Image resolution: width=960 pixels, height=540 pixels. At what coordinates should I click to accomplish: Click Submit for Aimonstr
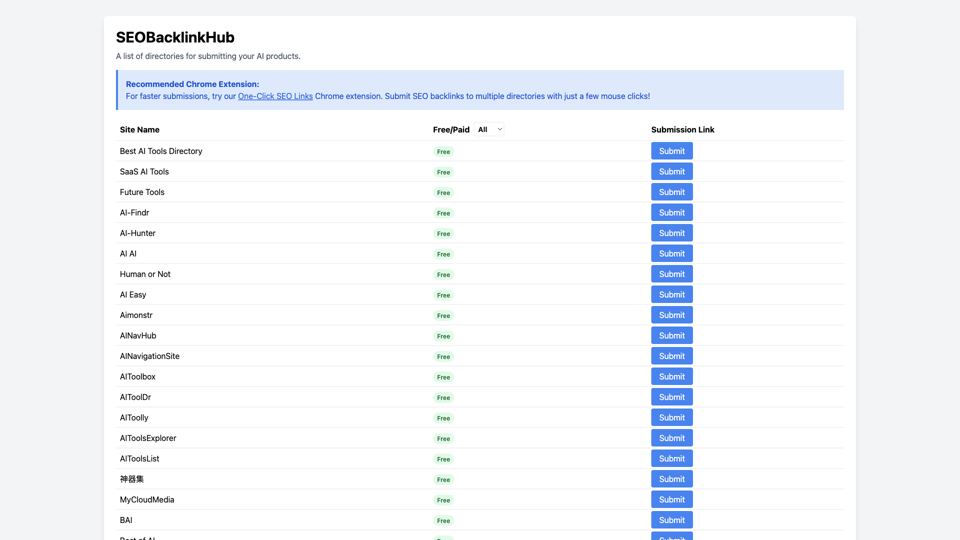pos(672,315)
